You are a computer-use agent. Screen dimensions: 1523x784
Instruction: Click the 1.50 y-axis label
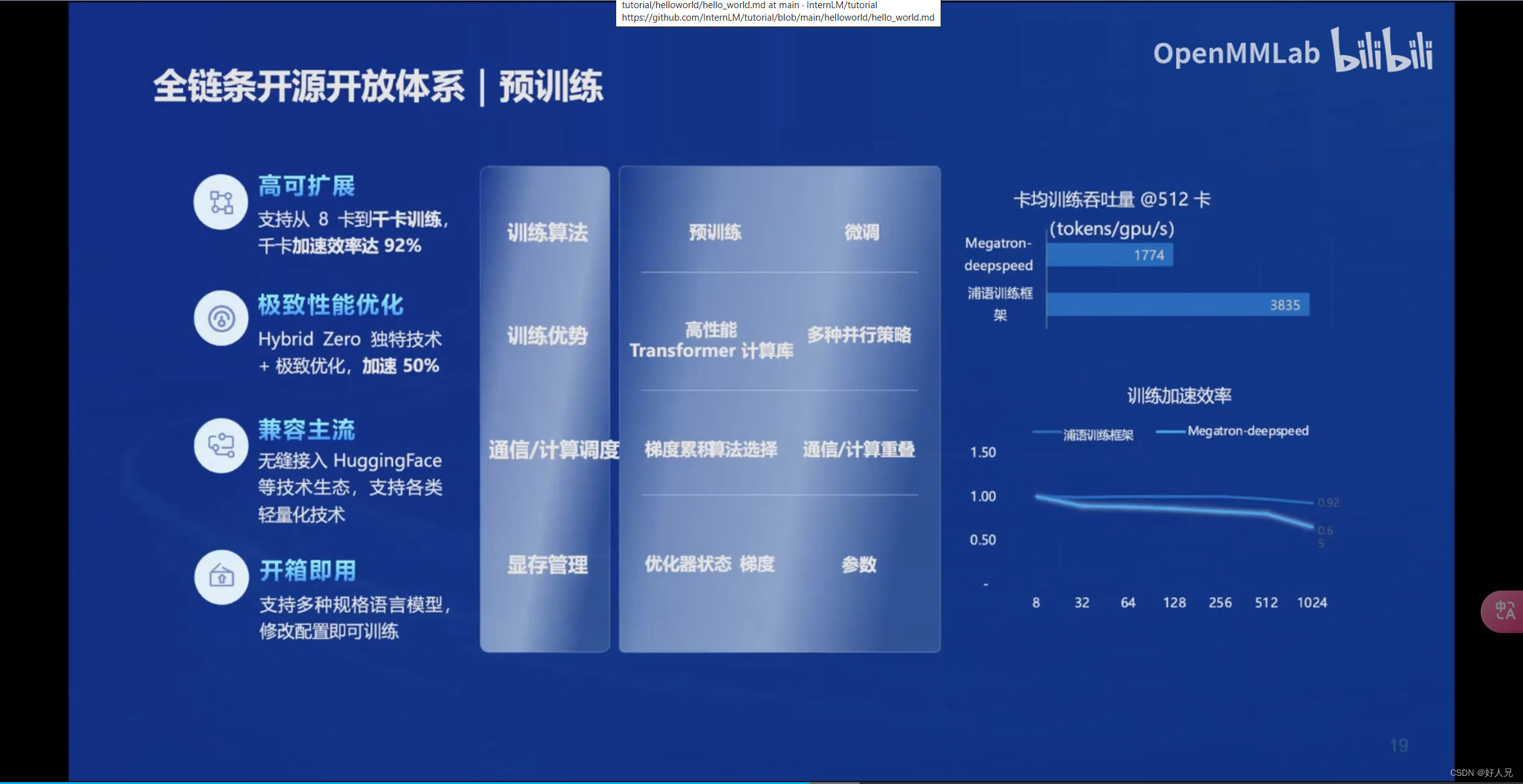point(983,452)
